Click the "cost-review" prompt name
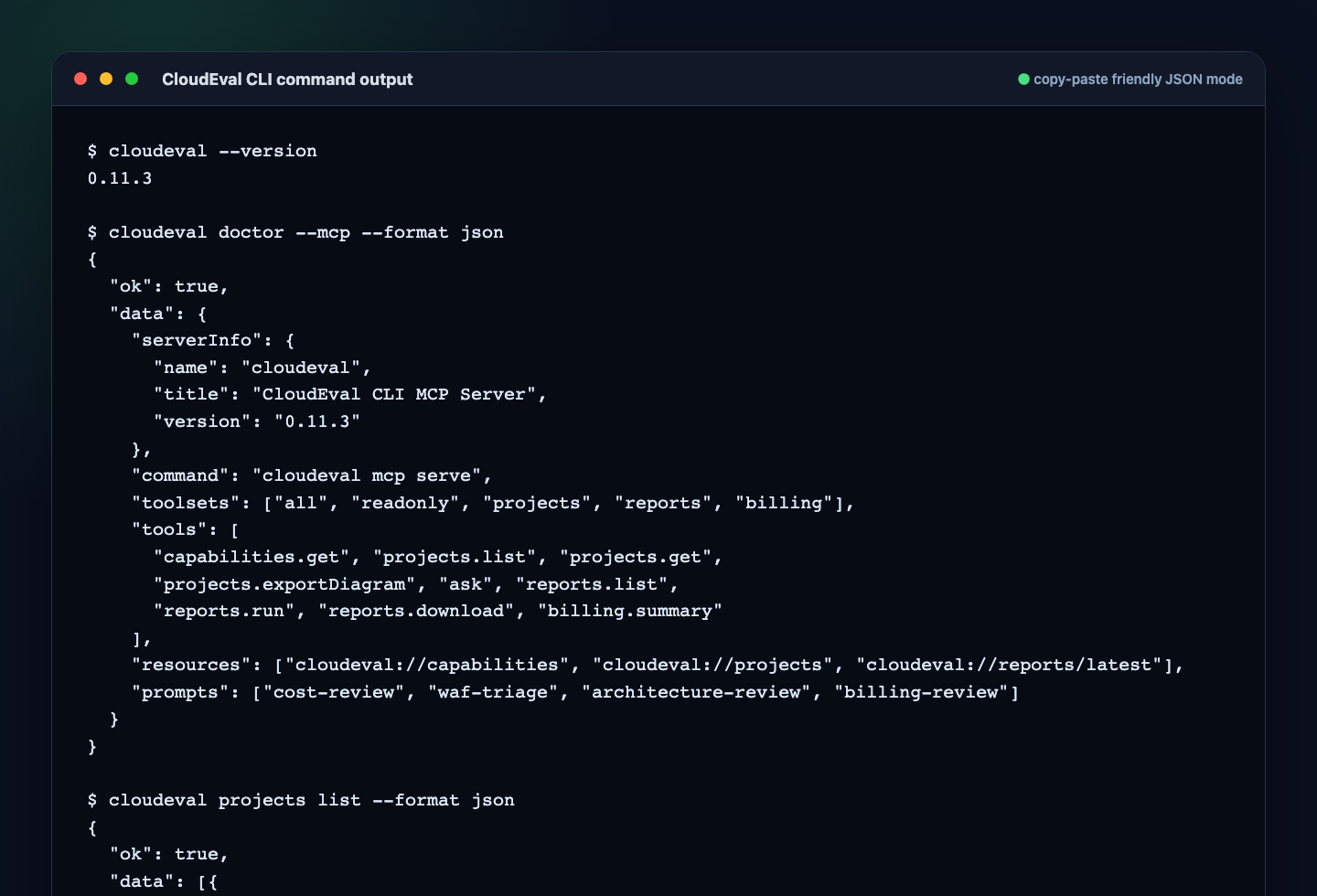Viewport: 1317px width, 896px height. coord(334,692)
